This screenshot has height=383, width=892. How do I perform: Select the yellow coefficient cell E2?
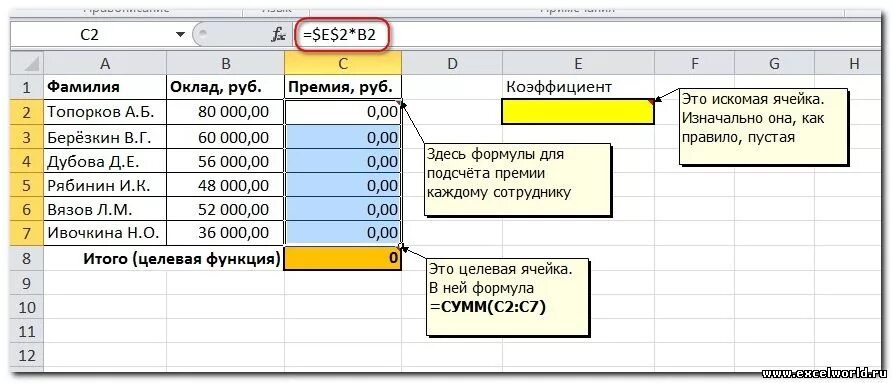point(578,112)
